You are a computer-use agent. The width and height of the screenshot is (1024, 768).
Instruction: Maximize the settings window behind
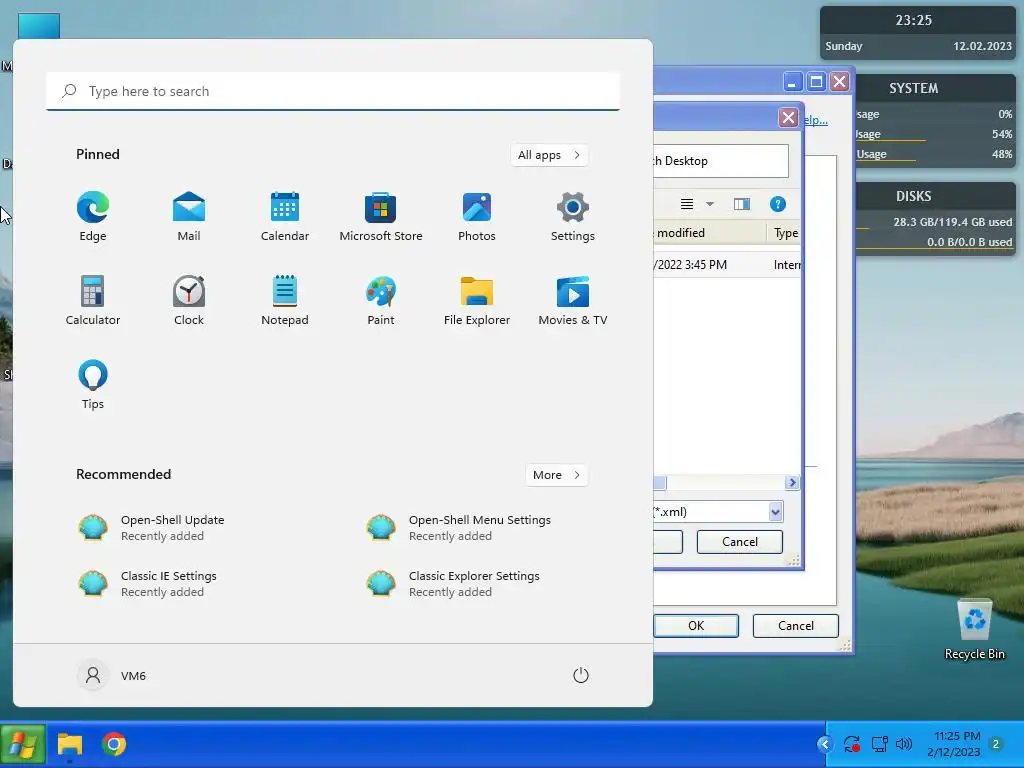(816, 82)
